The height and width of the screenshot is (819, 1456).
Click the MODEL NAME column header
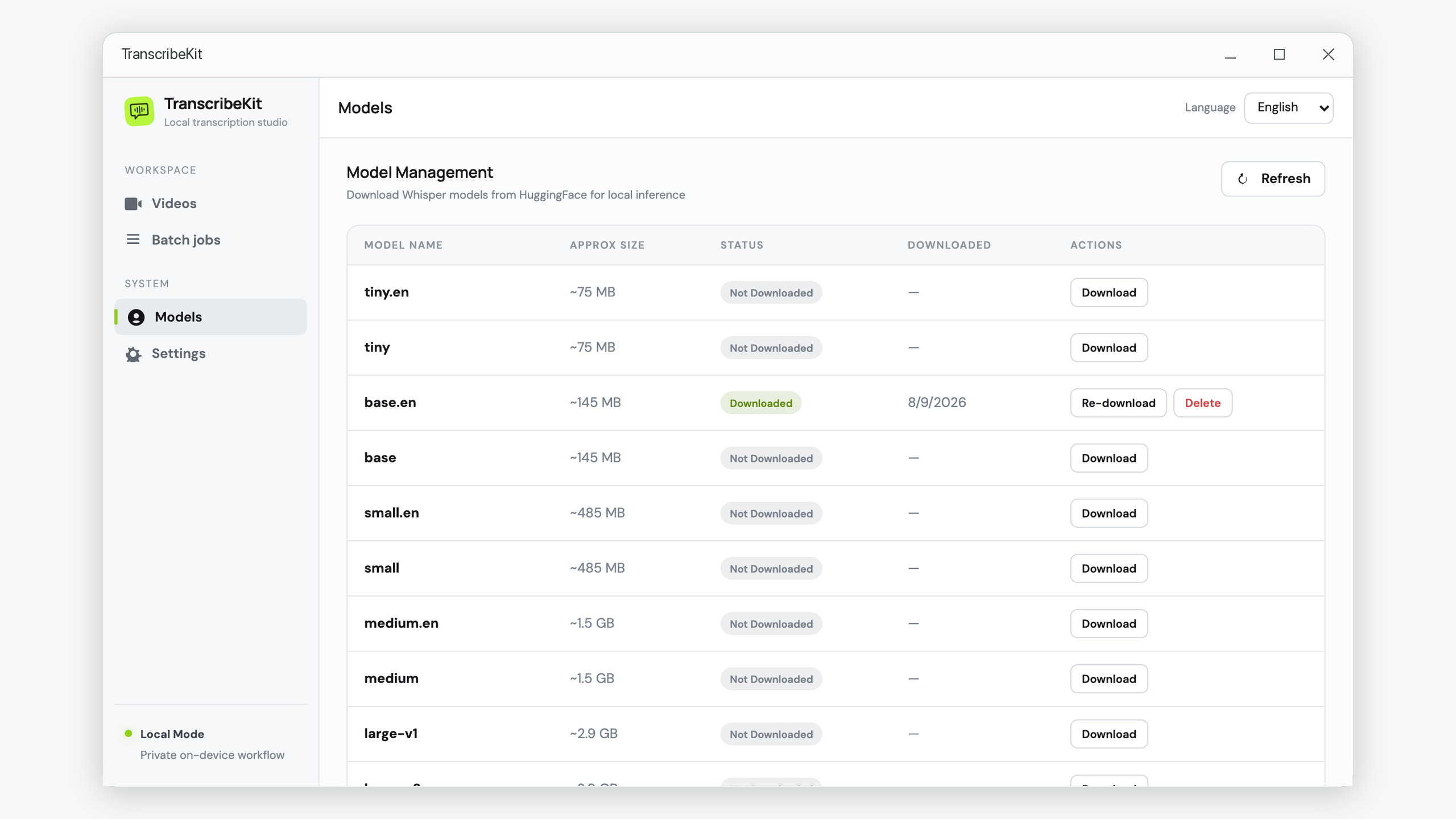click(403, 245)
